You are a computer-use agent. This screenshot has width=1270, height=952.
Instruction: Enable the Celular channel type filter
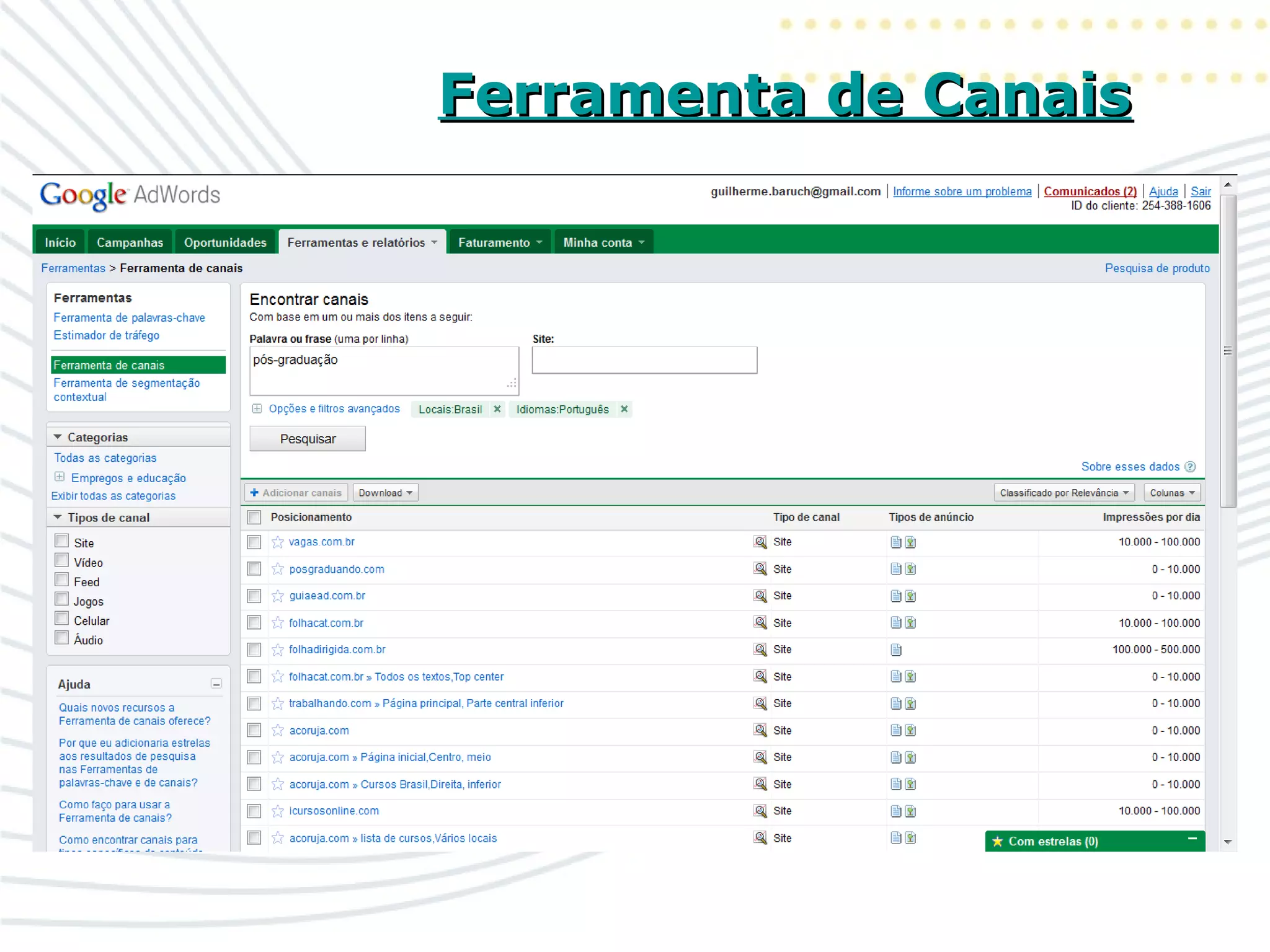point(62,619)
